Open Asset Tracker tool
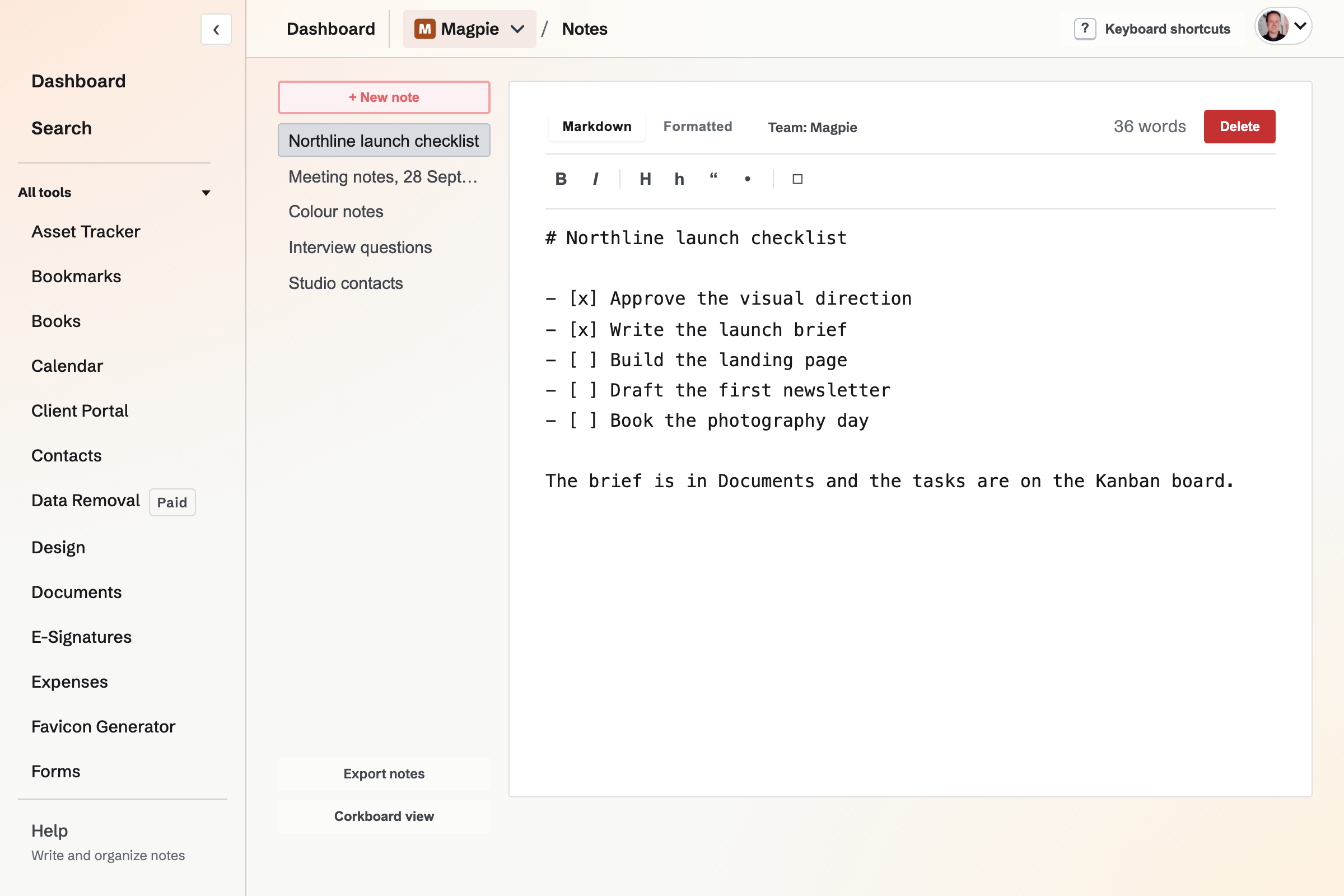The image size is (1344, 896). 86,231
